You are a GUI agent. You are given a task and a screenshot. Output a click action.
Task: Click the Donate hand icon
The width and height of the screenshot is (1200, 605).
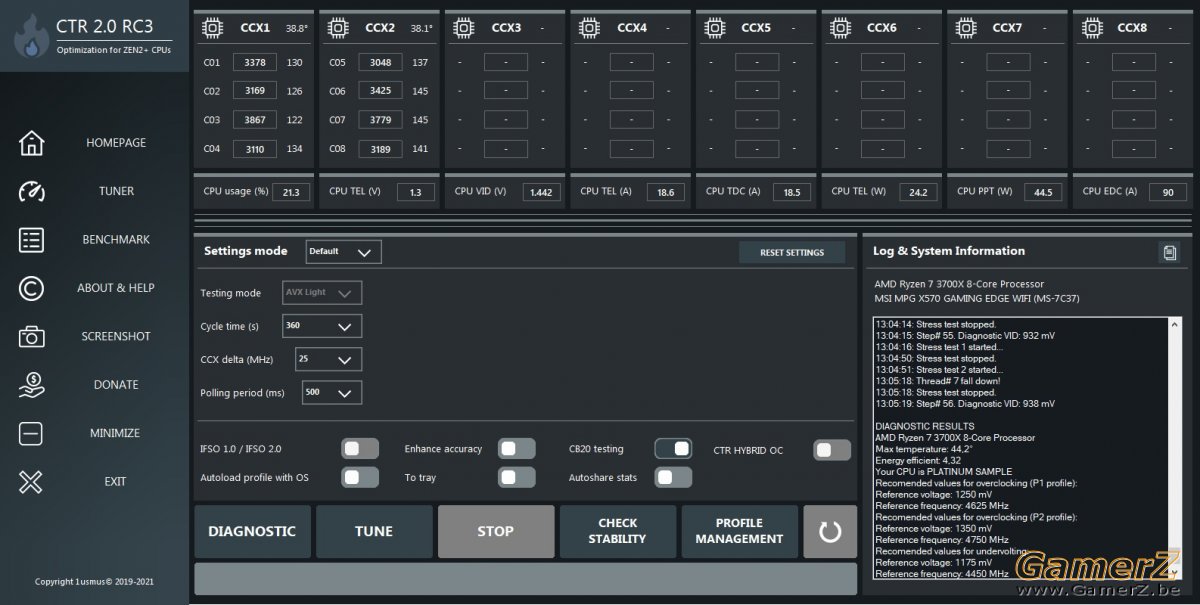point(31,385)
